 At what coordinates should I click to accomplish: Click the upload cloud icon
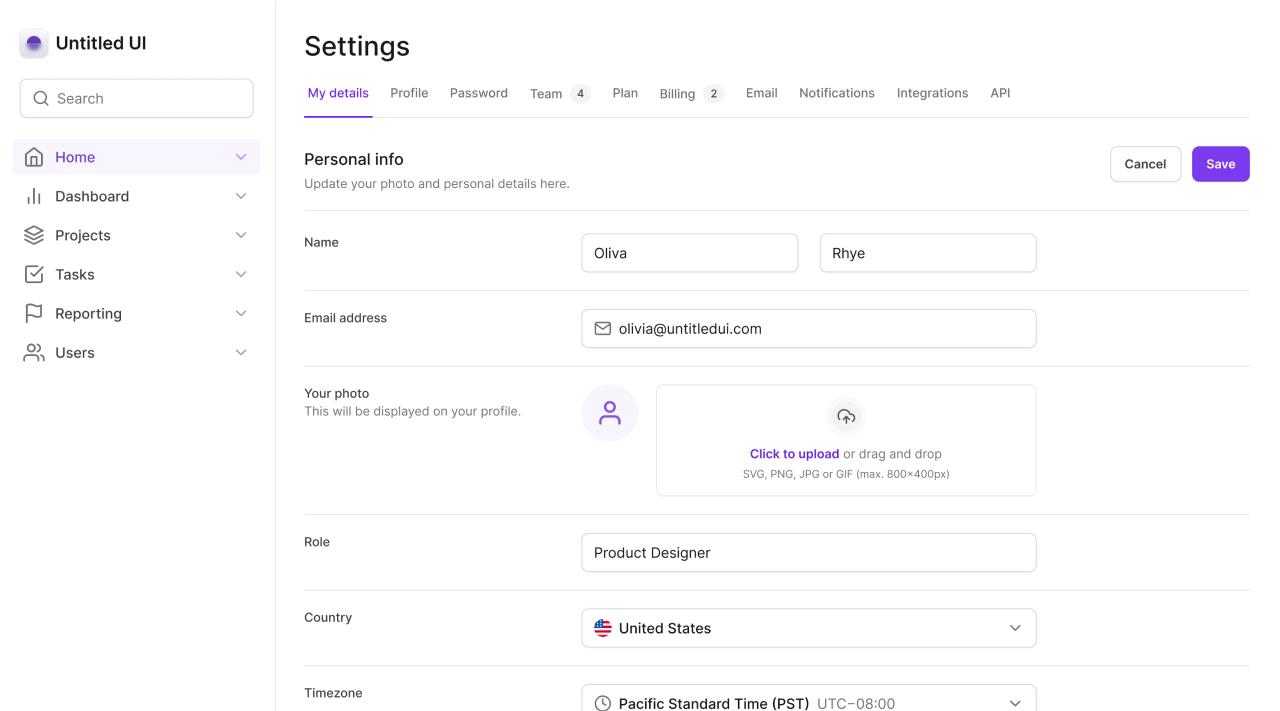point(846,416)
